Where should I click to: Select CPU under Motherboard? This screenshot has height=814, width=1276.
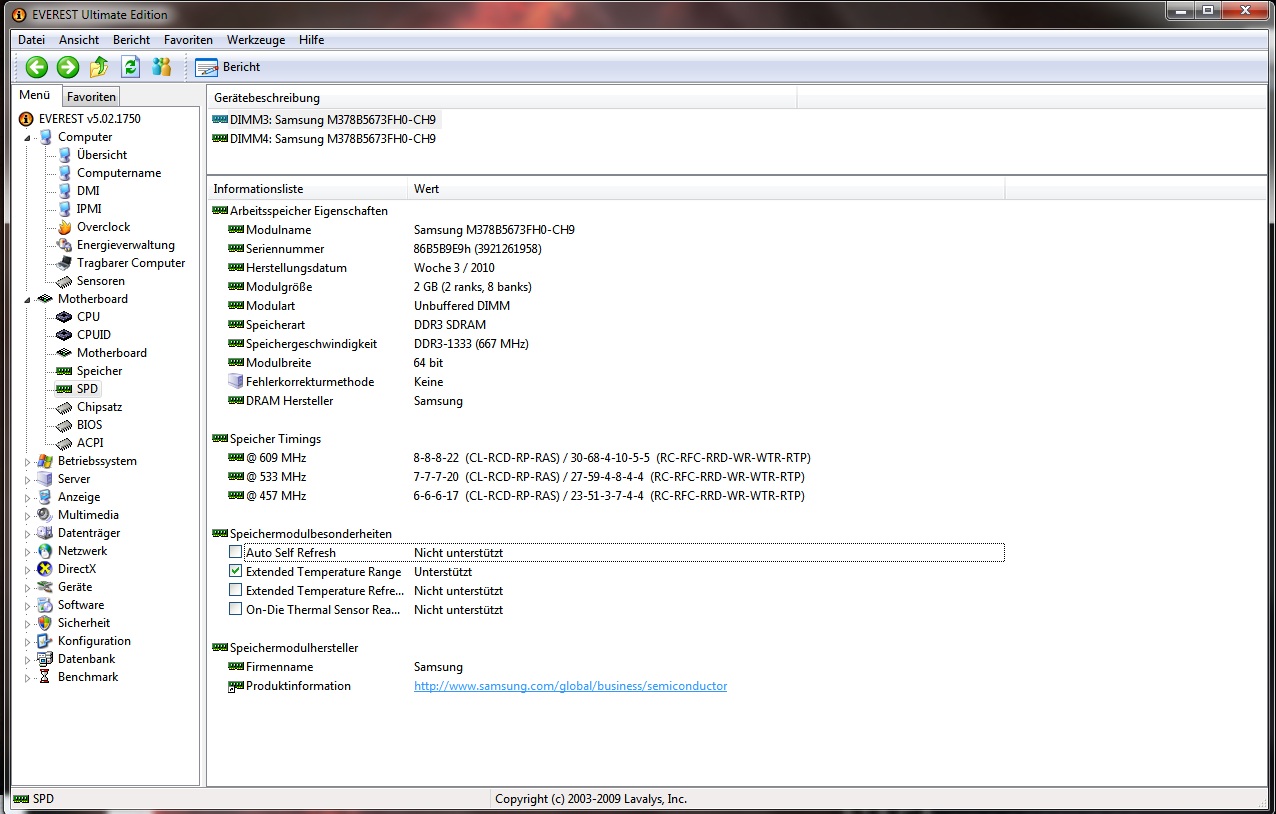tap(88, 317)
